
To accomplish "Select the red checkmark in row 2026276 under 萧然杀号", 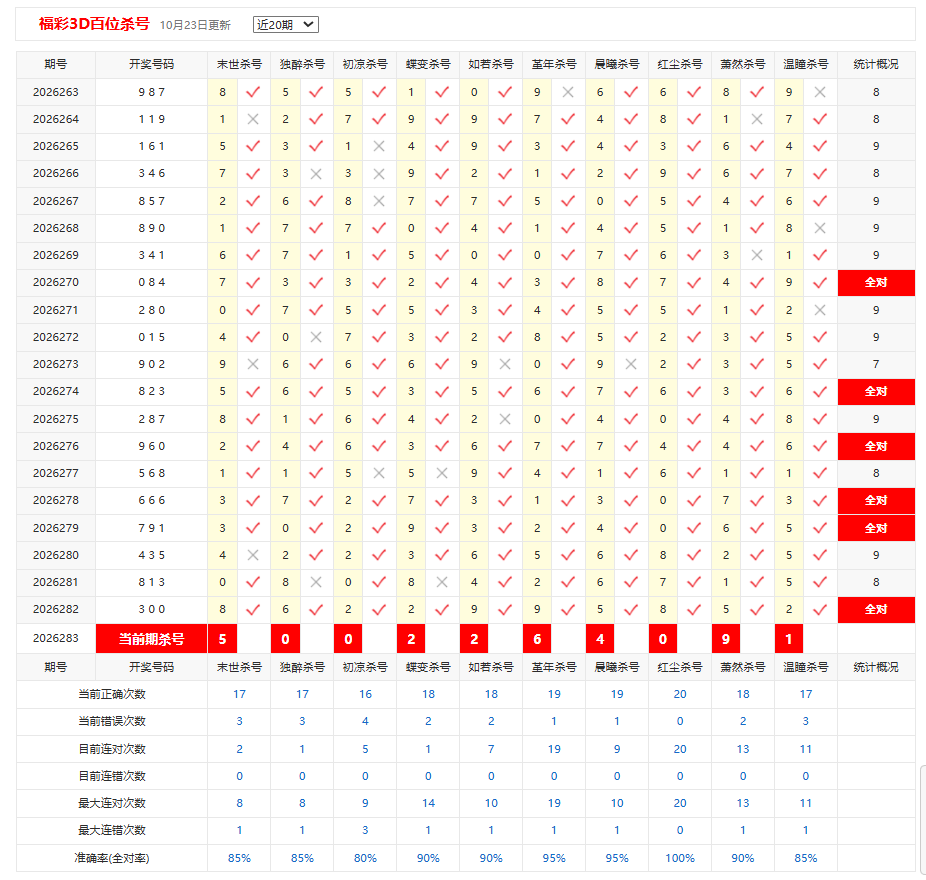I will point(757,446).
